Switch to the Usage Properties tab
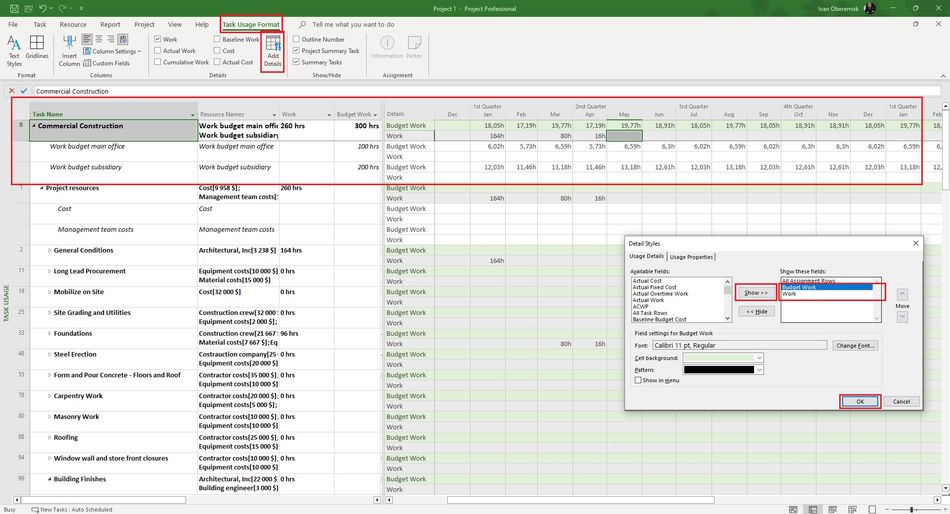 [691, 257]
